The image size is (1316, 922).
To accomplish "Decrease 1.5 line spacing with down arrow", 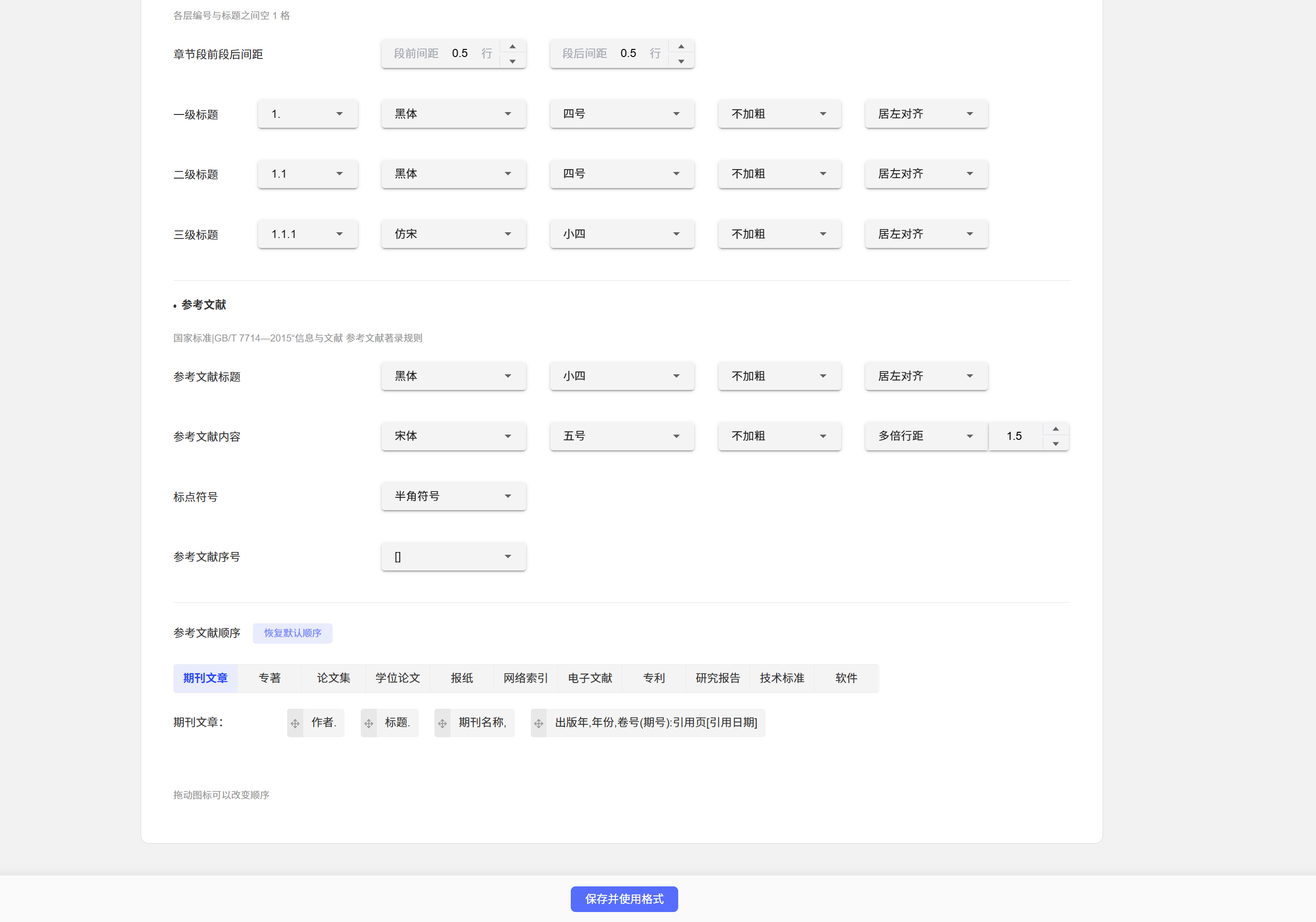I will 1055,444.
